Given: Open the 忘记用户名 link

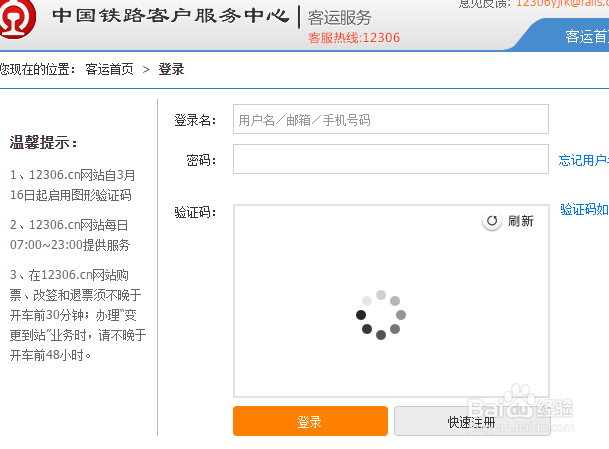Looking at the screenshot, I should tap(583, 160).
